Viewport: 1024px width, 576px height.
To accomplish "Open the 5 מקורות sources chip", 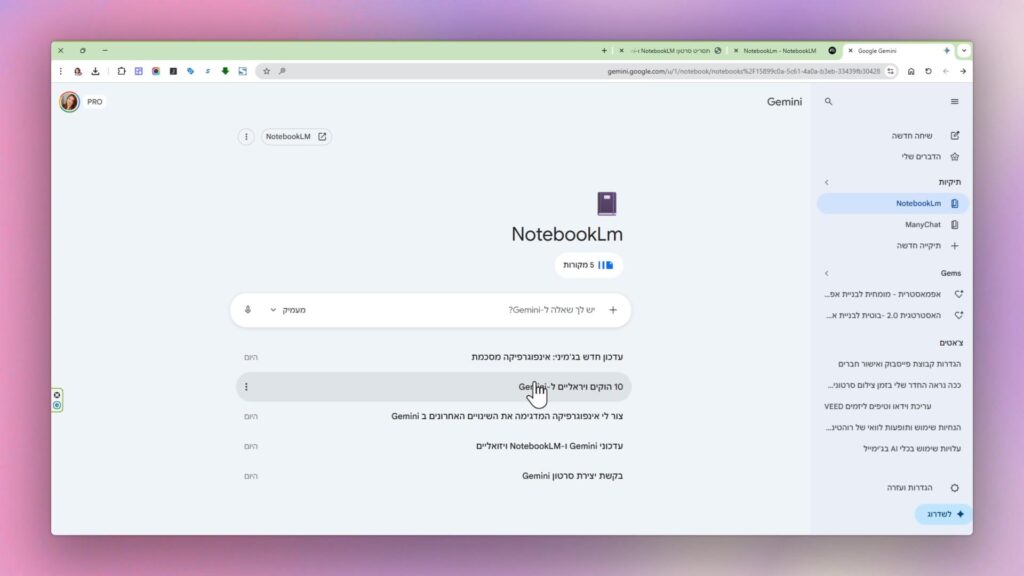I will tap(588, 265).
